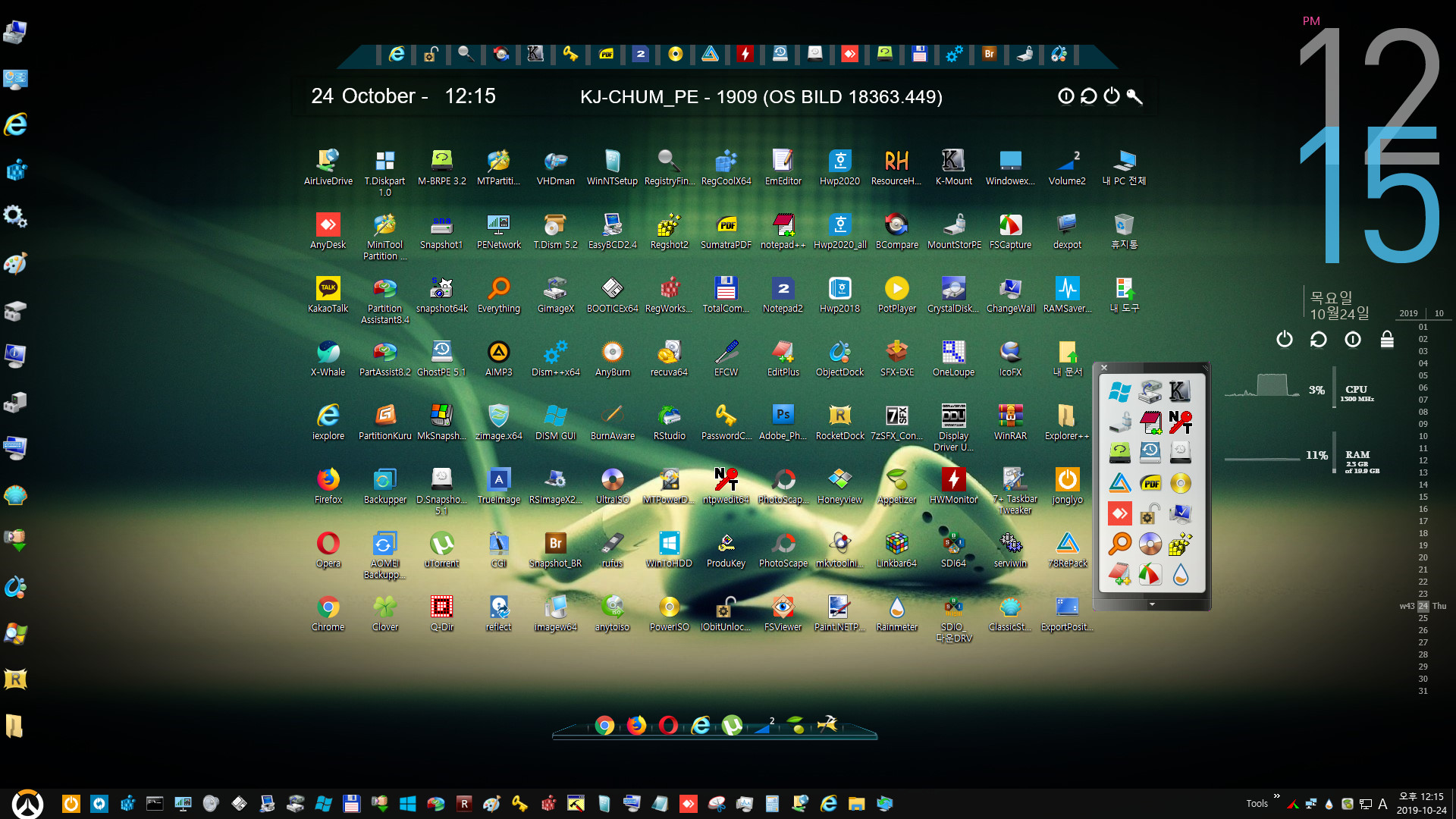Image resolution: width=1456 pixels, height=819 pixels.
Task: Click the floppy disk icon in the taskbar
Action: click(x=351, y=803)
